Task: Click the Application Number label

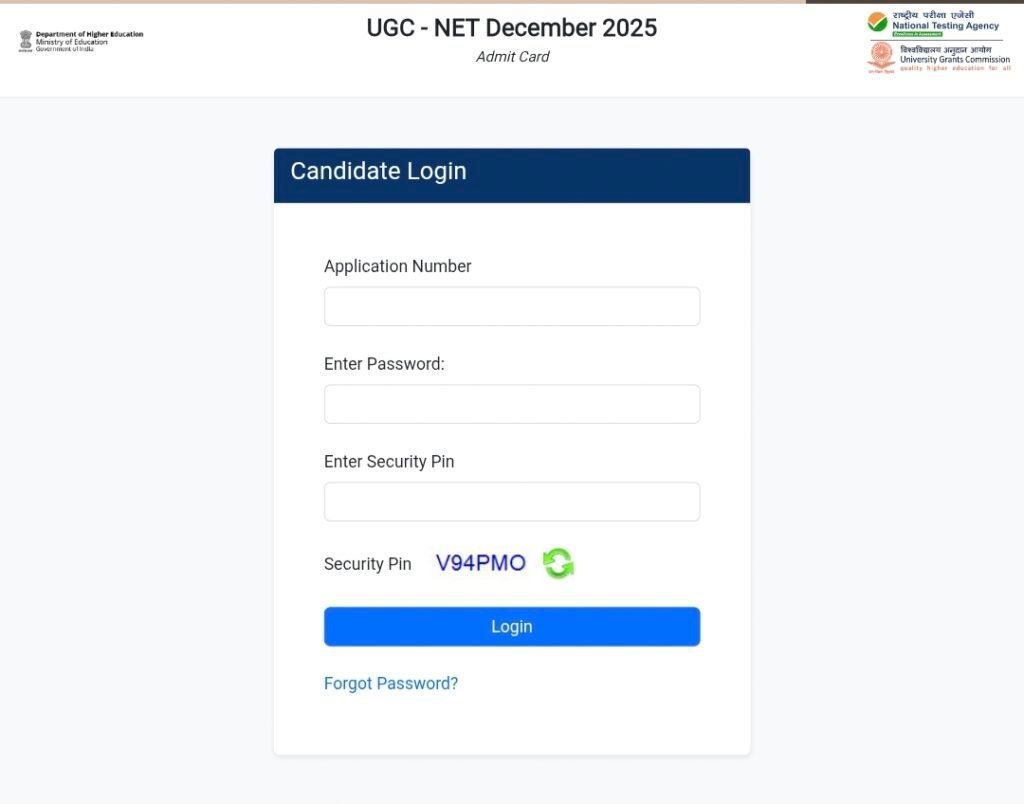Action: click(x=398, y=266)
